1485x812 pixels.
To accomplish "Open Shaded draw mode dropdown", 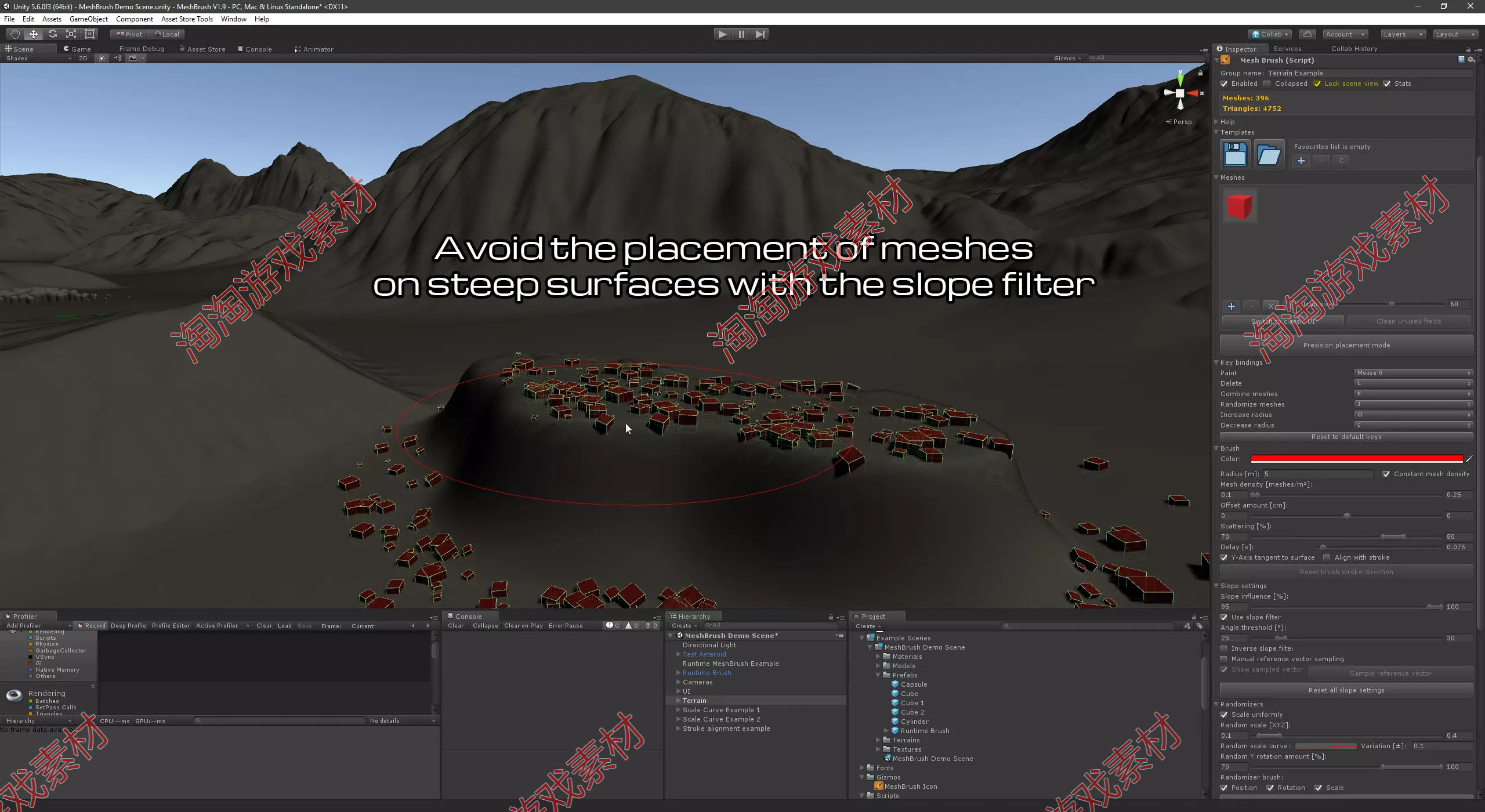I will click(39, 58).
